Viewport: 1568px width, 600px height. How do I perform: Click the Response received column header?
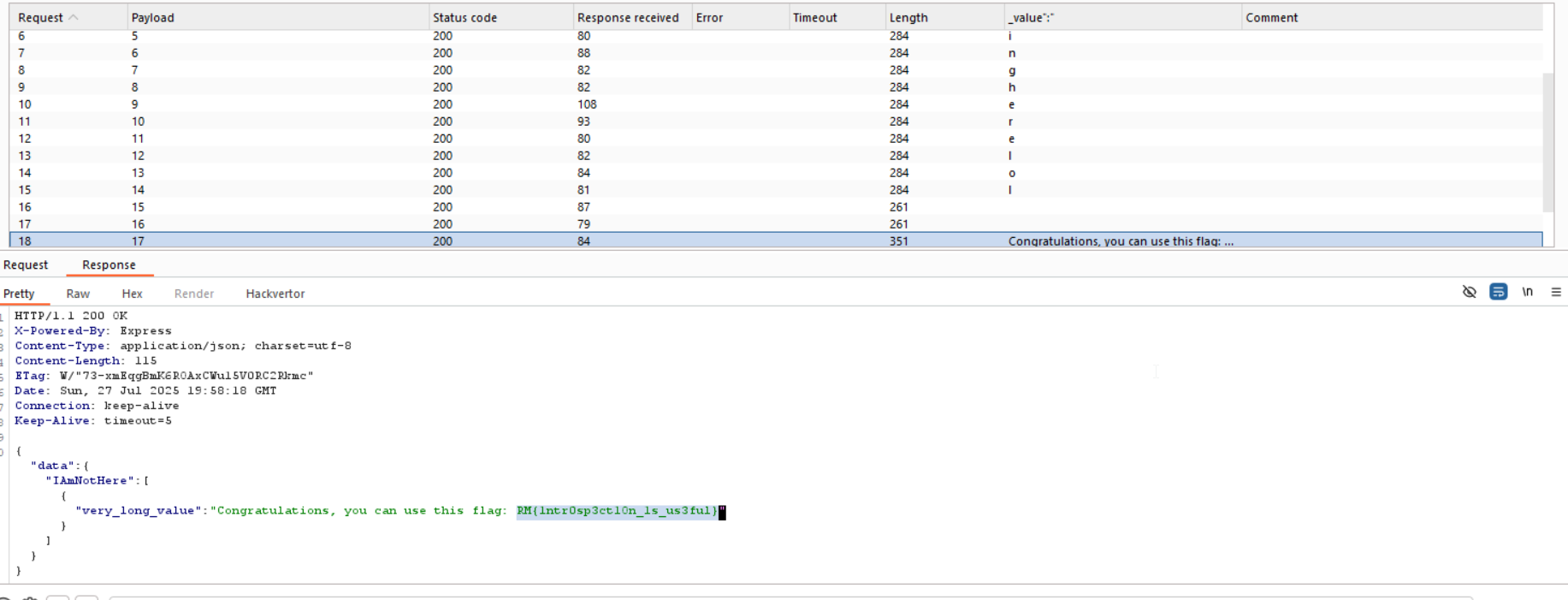pos(627,17)
